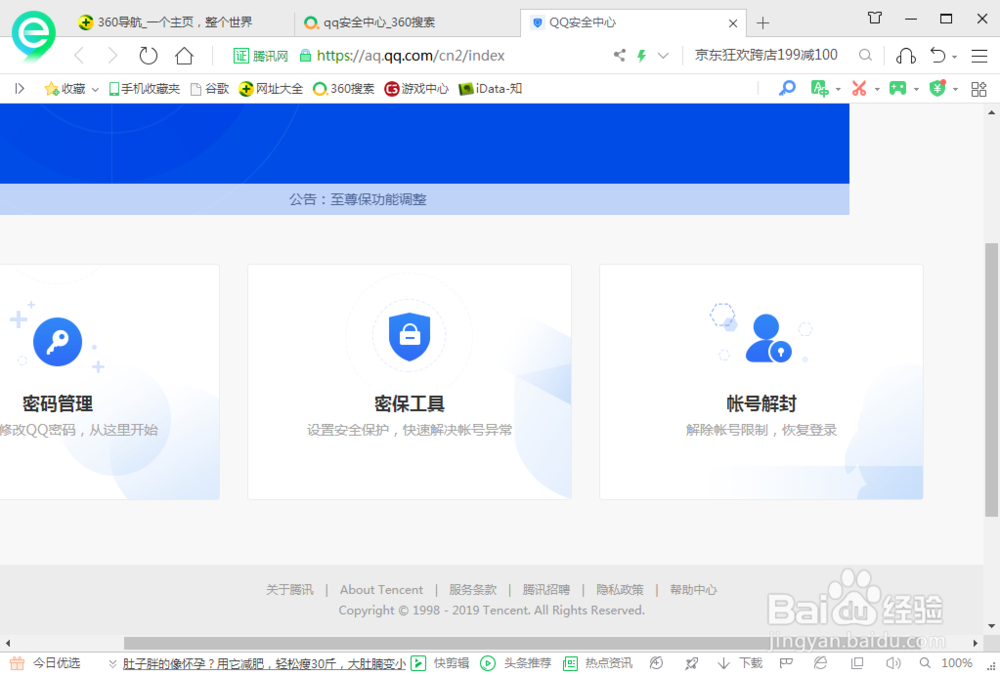Open dropdown arrow next to scissors icon

pyautogui.click(x=877, y=89)
